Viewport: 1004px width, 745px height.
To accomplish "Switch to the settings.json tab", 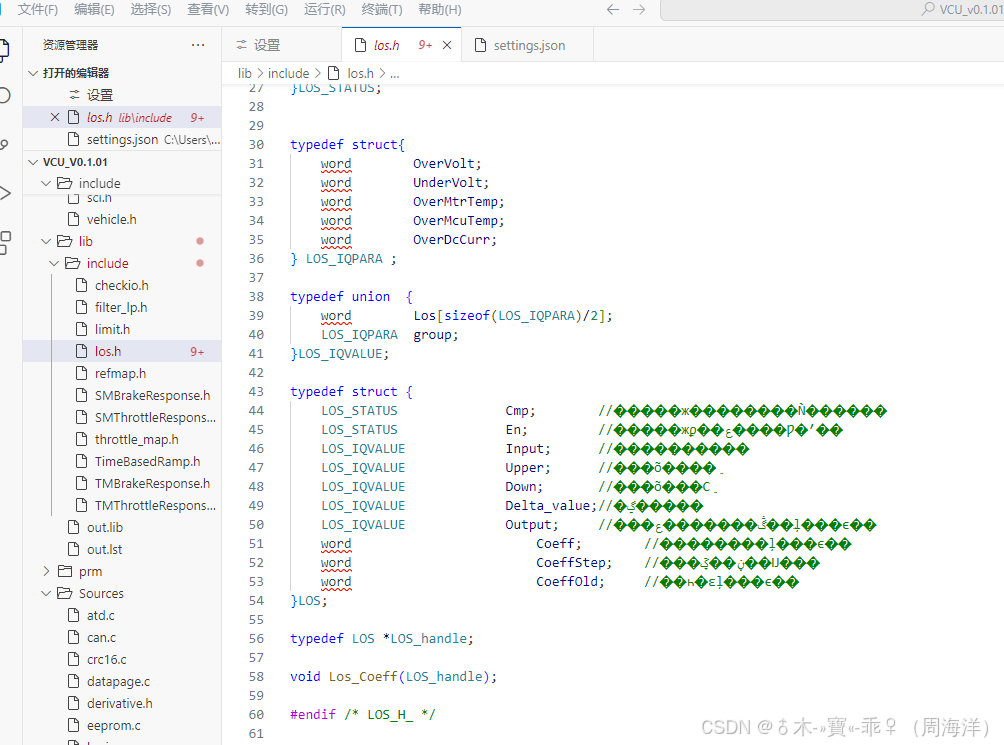I will pos(528,45).
